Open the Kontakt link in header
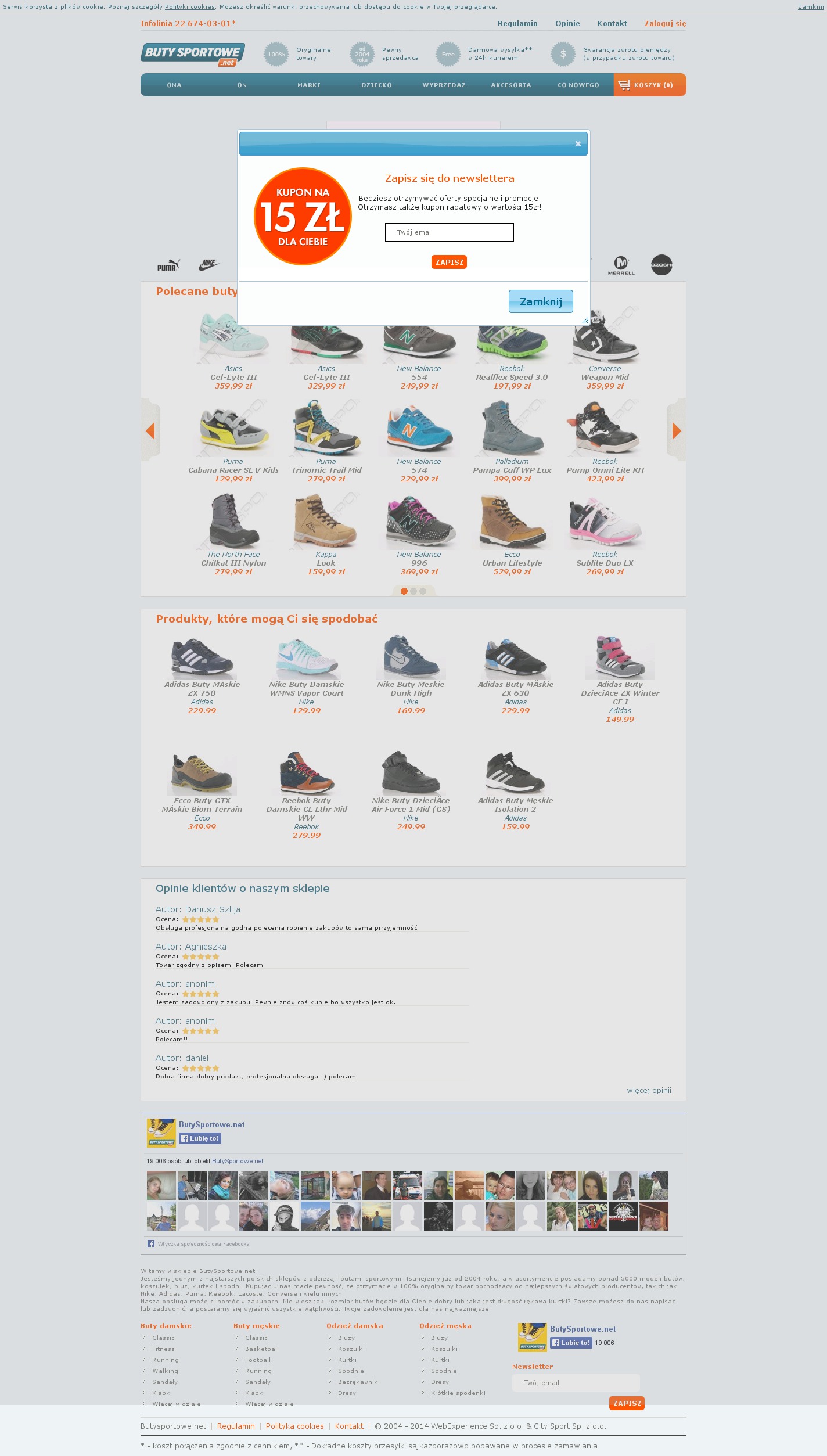This screenshot has height=1456, width=827. pyautogui.click(x=612, y=24)
